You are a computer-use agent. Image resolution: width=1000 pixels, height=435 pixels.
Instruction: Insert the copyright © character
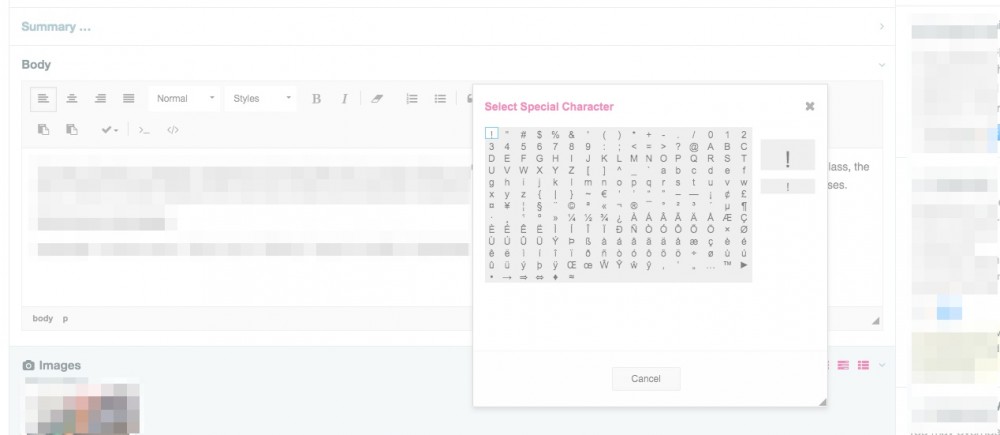click(x=570, y=206)
